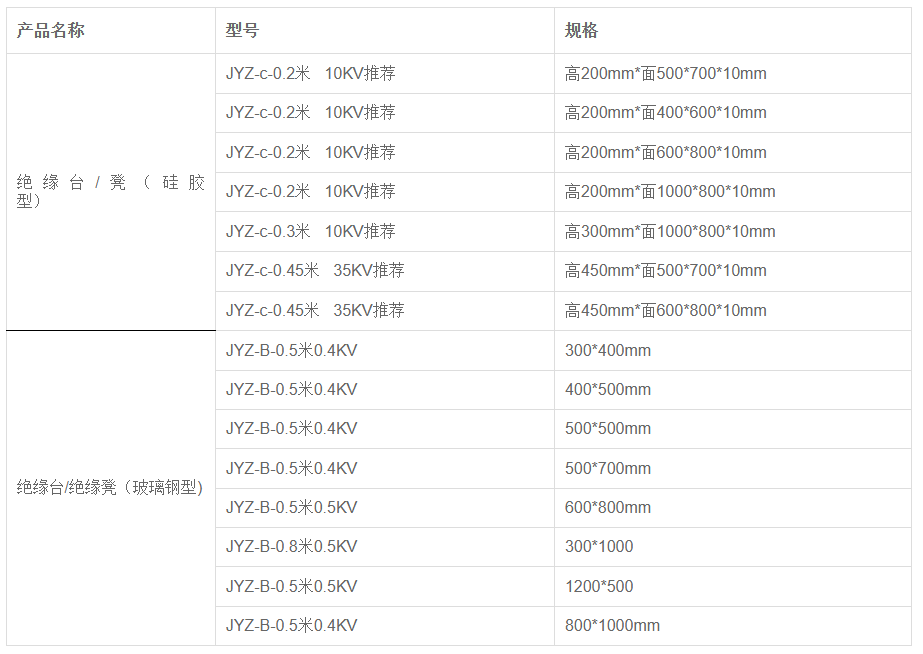The height and width of the screenshot is (654, 923).
Task: Click the spec cell 高200mm*面400*600*10mm
Action: (x=733, y=113)
